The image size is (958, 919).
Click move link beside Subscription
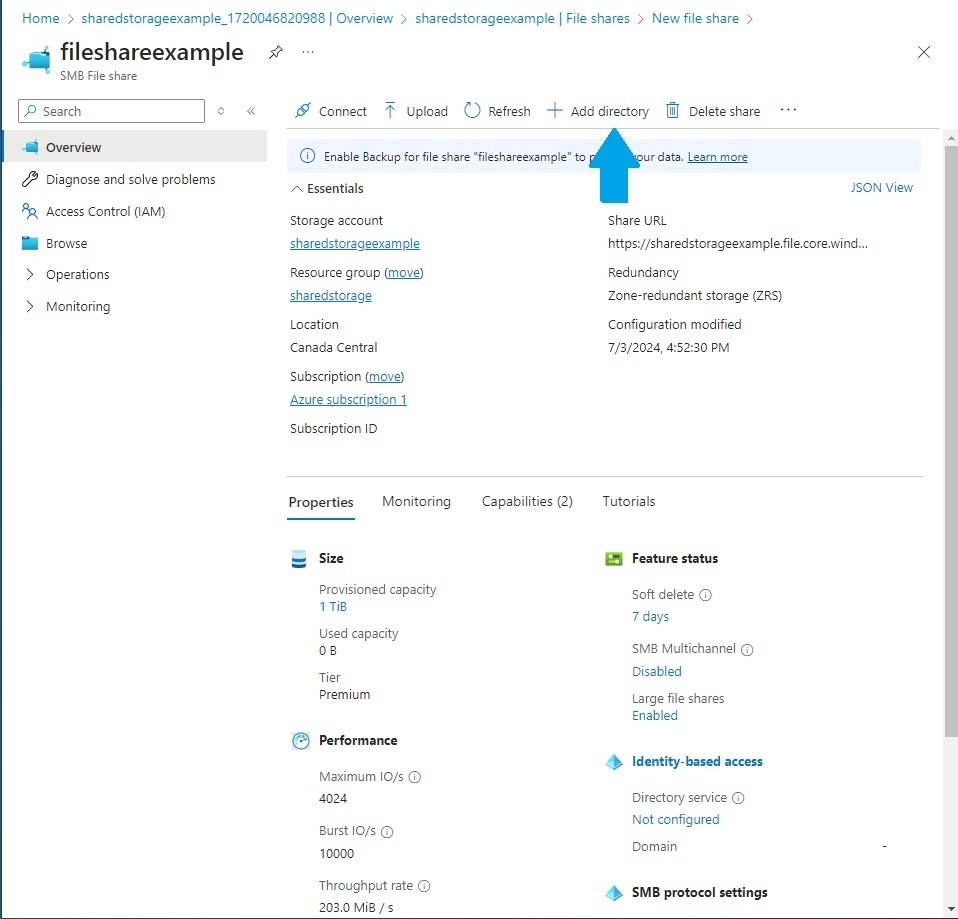(385, 376)
